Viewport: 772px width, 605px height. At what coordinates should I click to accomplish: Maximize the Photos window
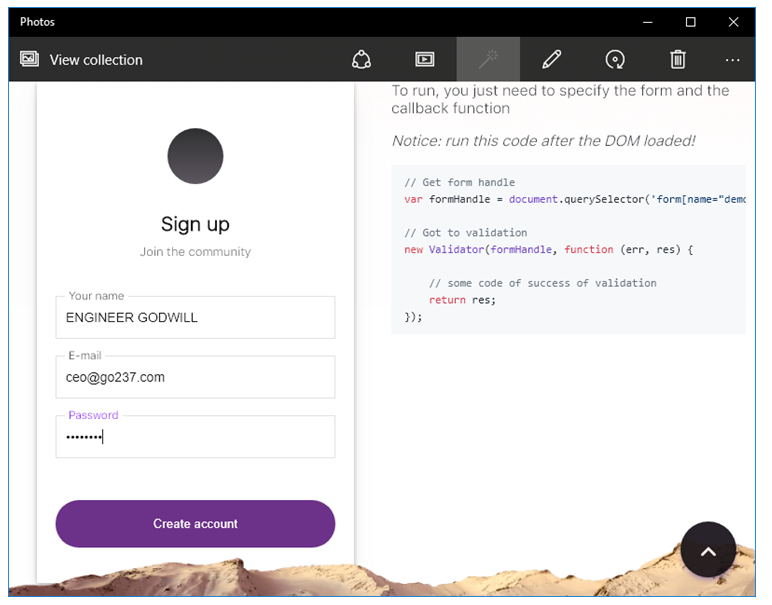(x=690, y=22)
